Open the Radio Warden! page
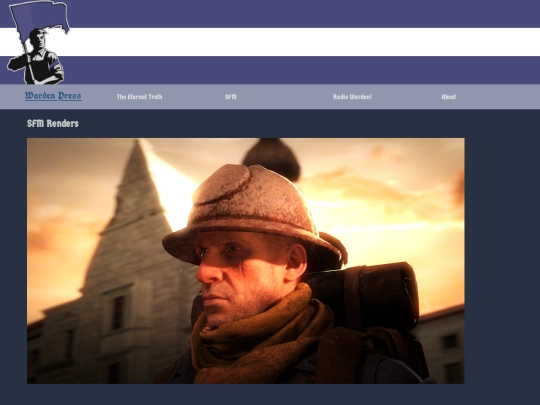This screenshot has width=540, height=405. tap(352, 97)
